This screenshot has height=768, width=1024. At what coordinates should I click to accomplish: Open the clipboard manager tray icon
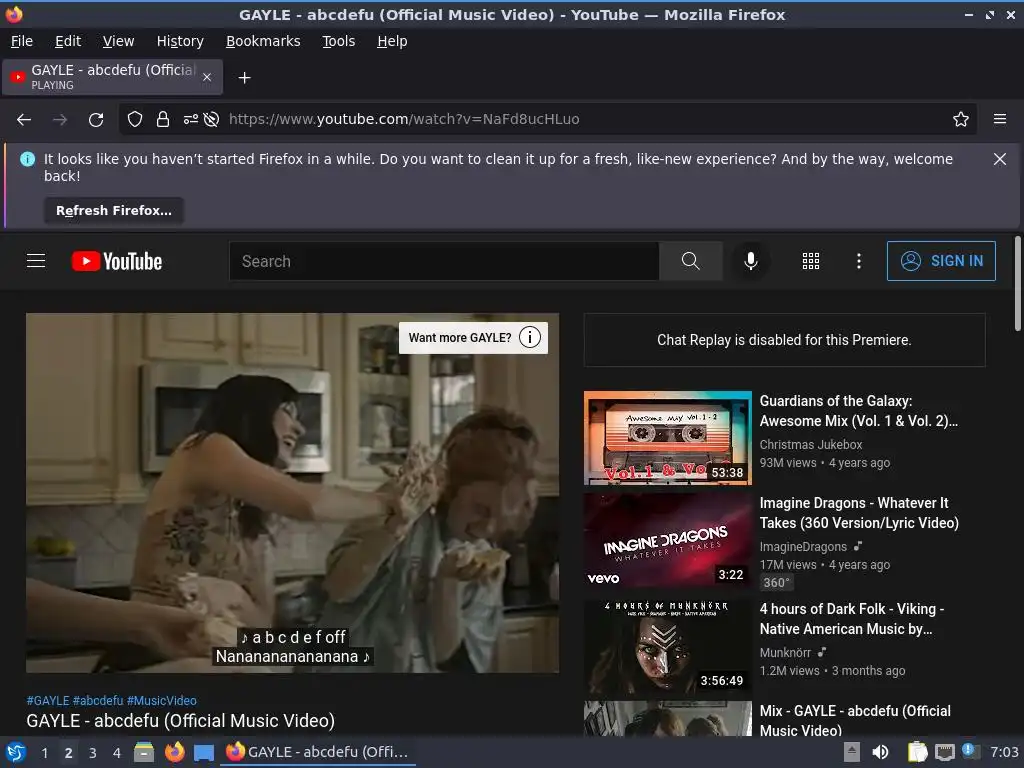click(x=917, y=752)
